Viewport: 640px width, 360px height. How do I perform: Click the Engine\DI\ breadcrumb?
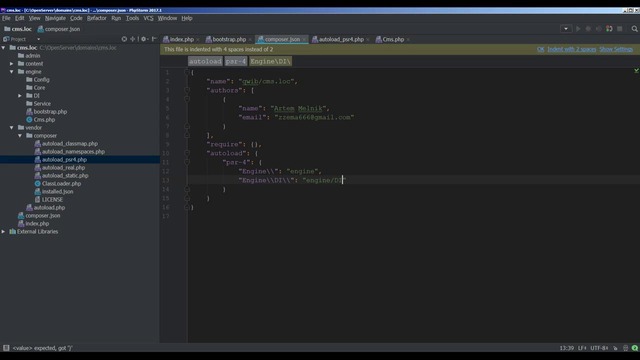click(271, 61)
